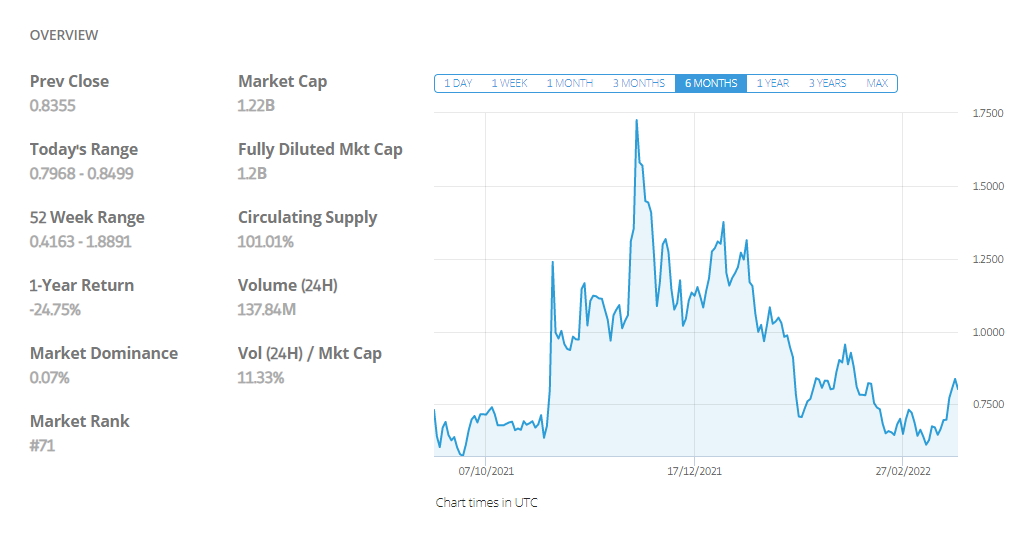Click the 1.0000 price axis label
Viewport: 1036px width, 534px height.
988,332
